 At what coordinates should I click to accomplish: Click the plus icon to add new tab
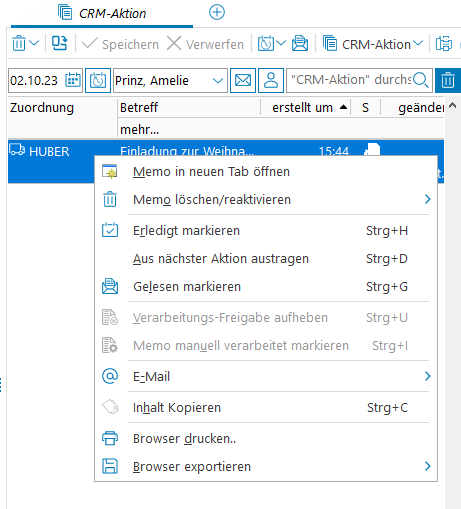click(x=217, y=12)
